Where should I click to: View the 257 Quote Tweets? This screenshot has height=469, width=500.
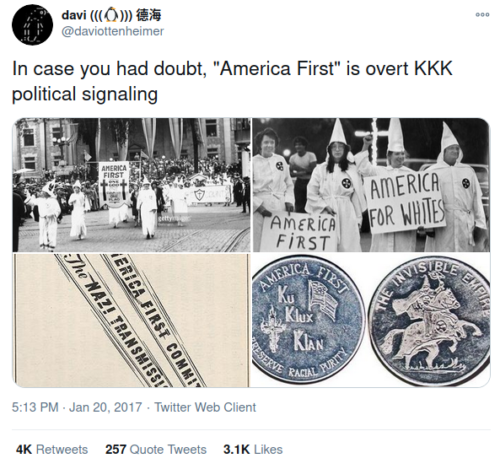pos(156,449)
